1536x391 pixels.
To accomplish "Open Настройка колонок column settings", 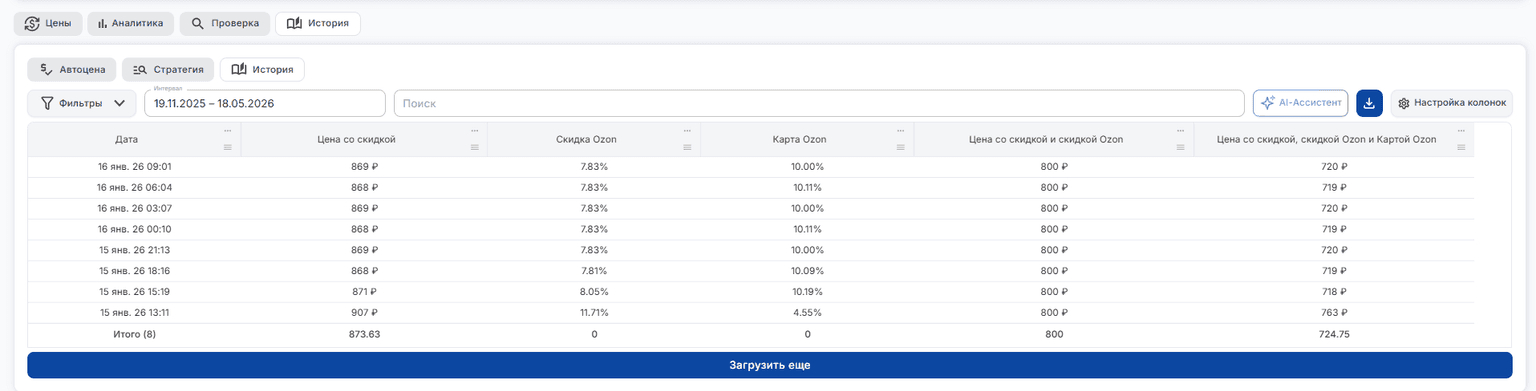I will 1451,103.
